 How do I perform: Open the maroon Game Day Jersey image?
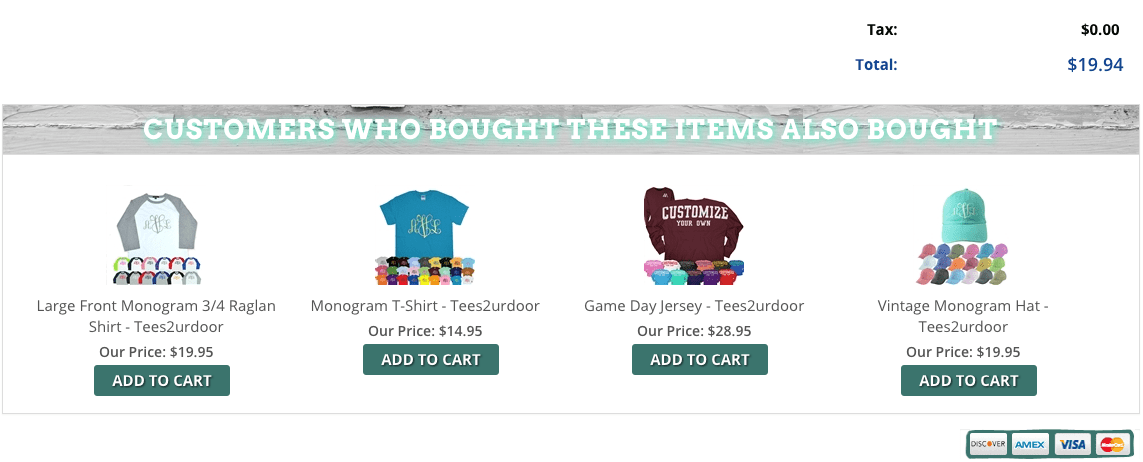tap(695, 235)
